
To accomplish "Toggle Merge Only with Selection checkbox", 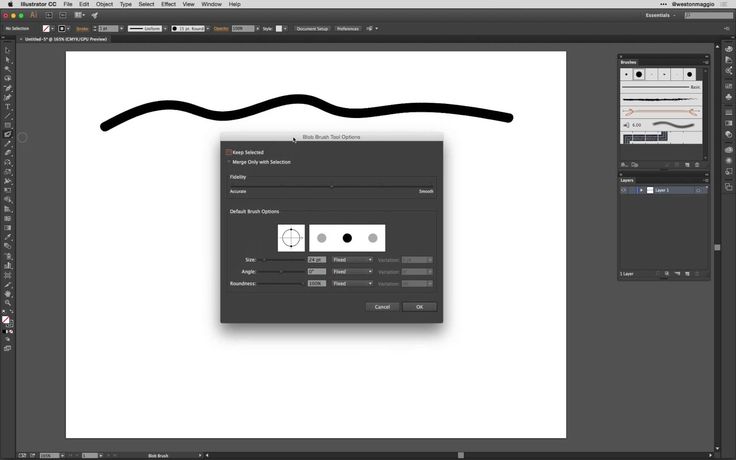I will coord(229,162).
